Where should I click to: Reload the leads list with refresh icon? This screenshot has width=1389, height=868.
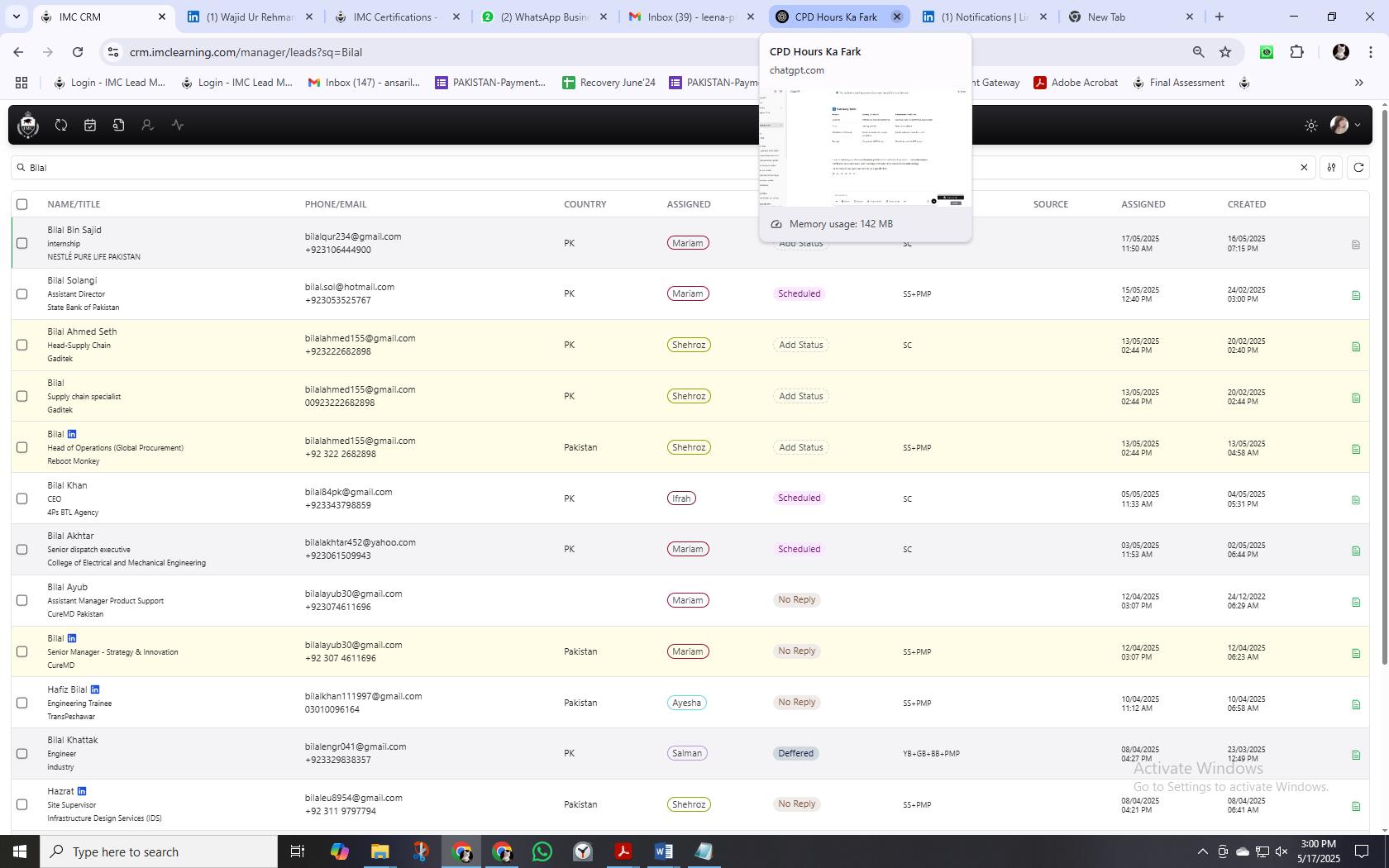click(1358, 167)
